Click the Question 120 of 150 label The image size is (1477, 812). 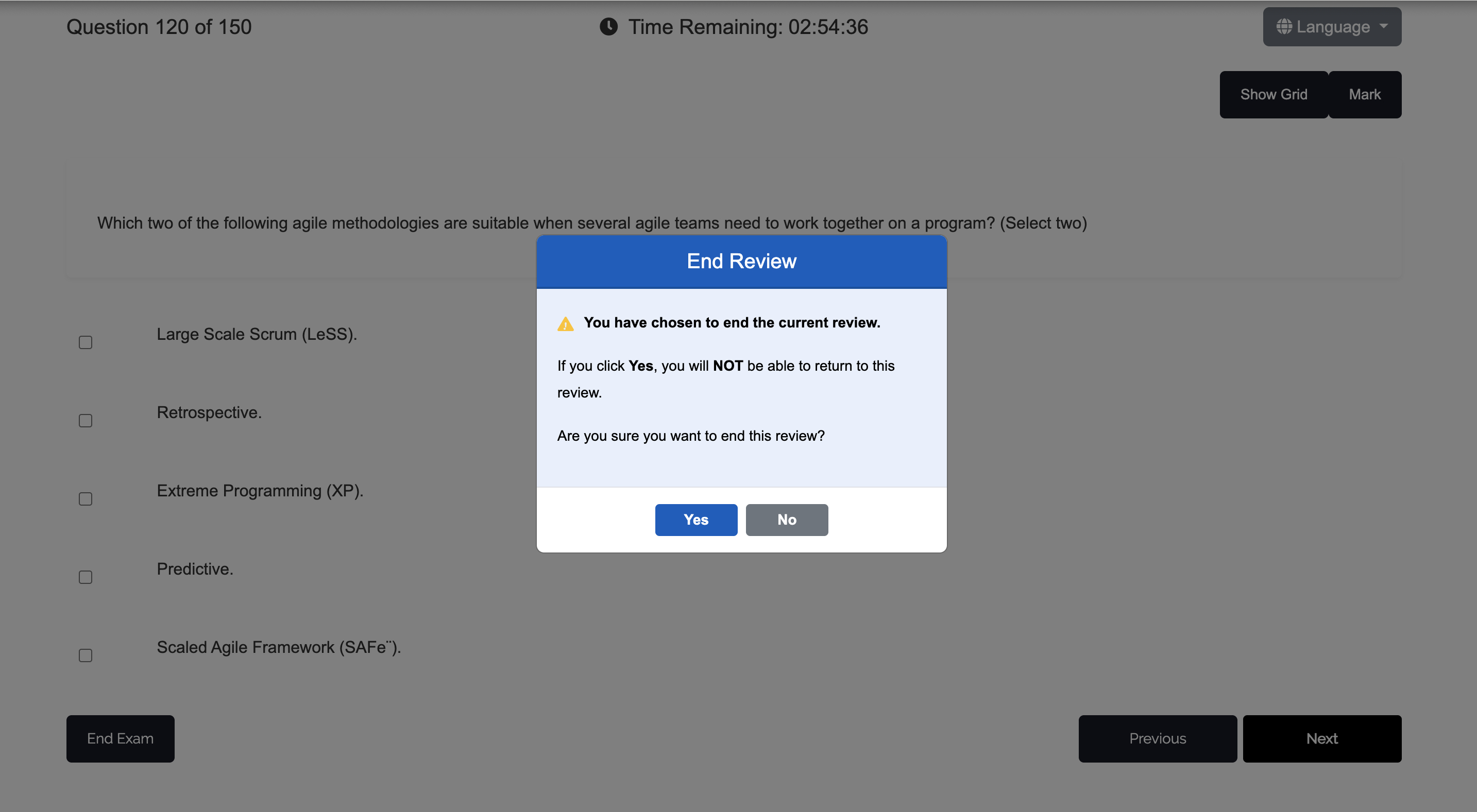159,27
